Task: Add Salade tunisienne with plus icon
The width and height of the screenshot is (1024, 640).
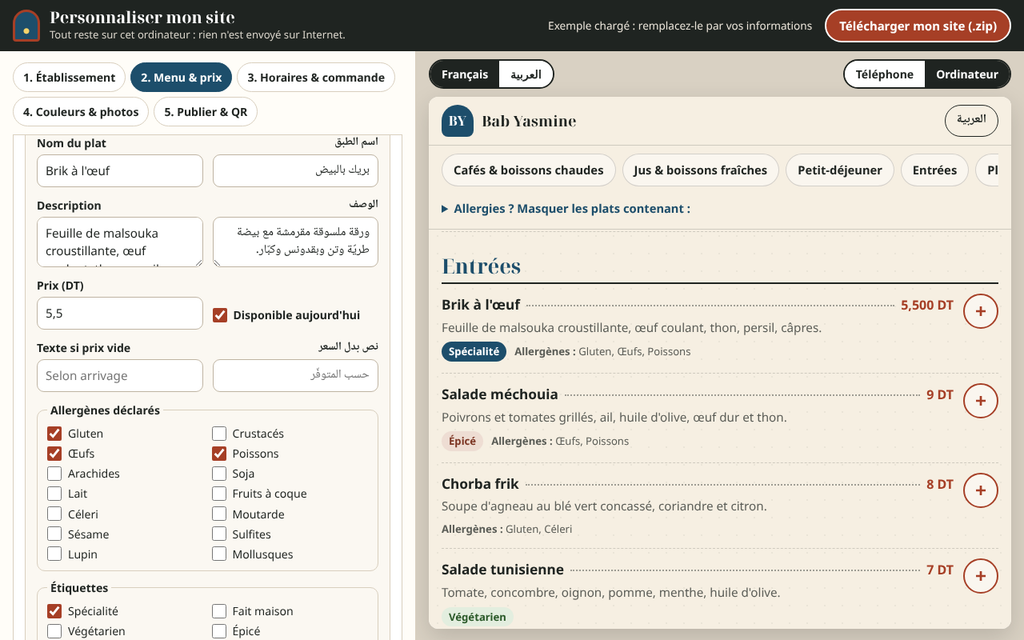Action: pyautogui.click(x=980, y=576)
